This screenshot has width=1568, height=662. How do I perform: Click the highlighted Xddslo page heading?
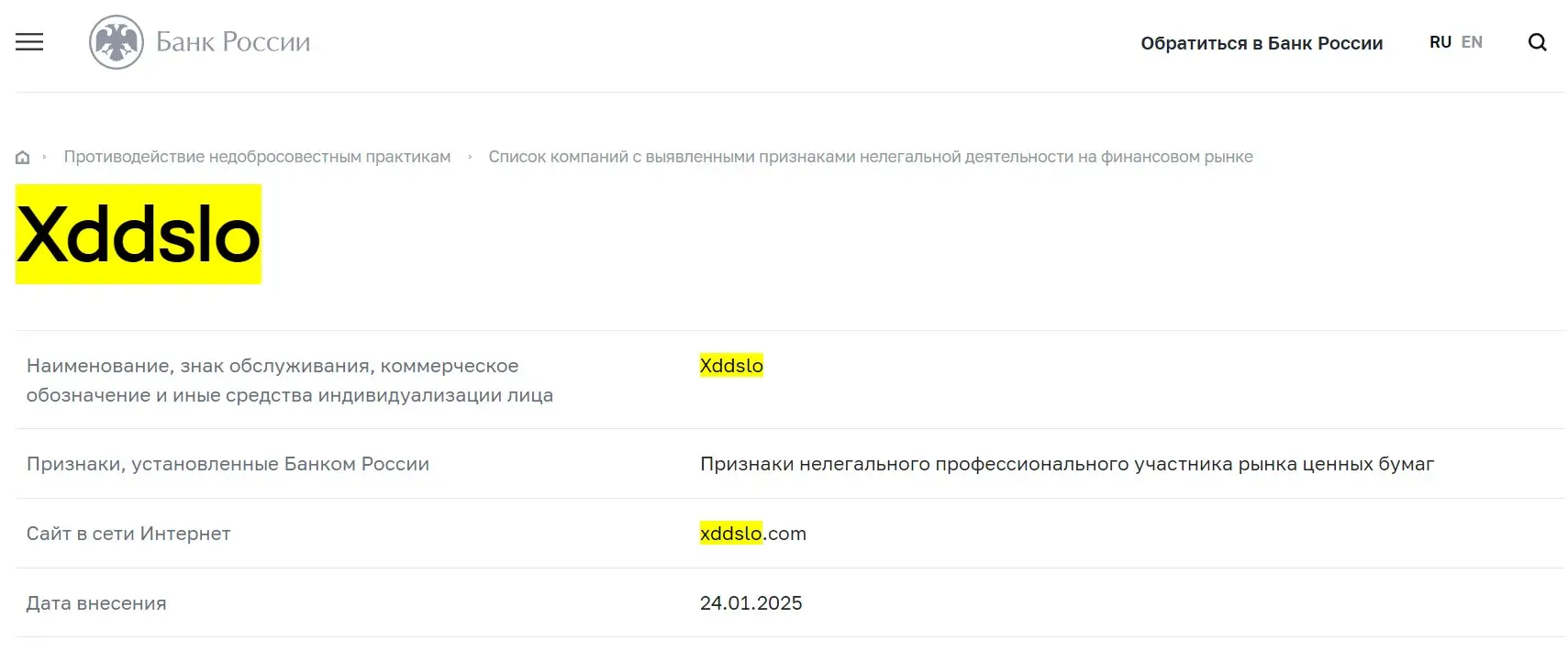pyautogui.click(x=137, y=234)
